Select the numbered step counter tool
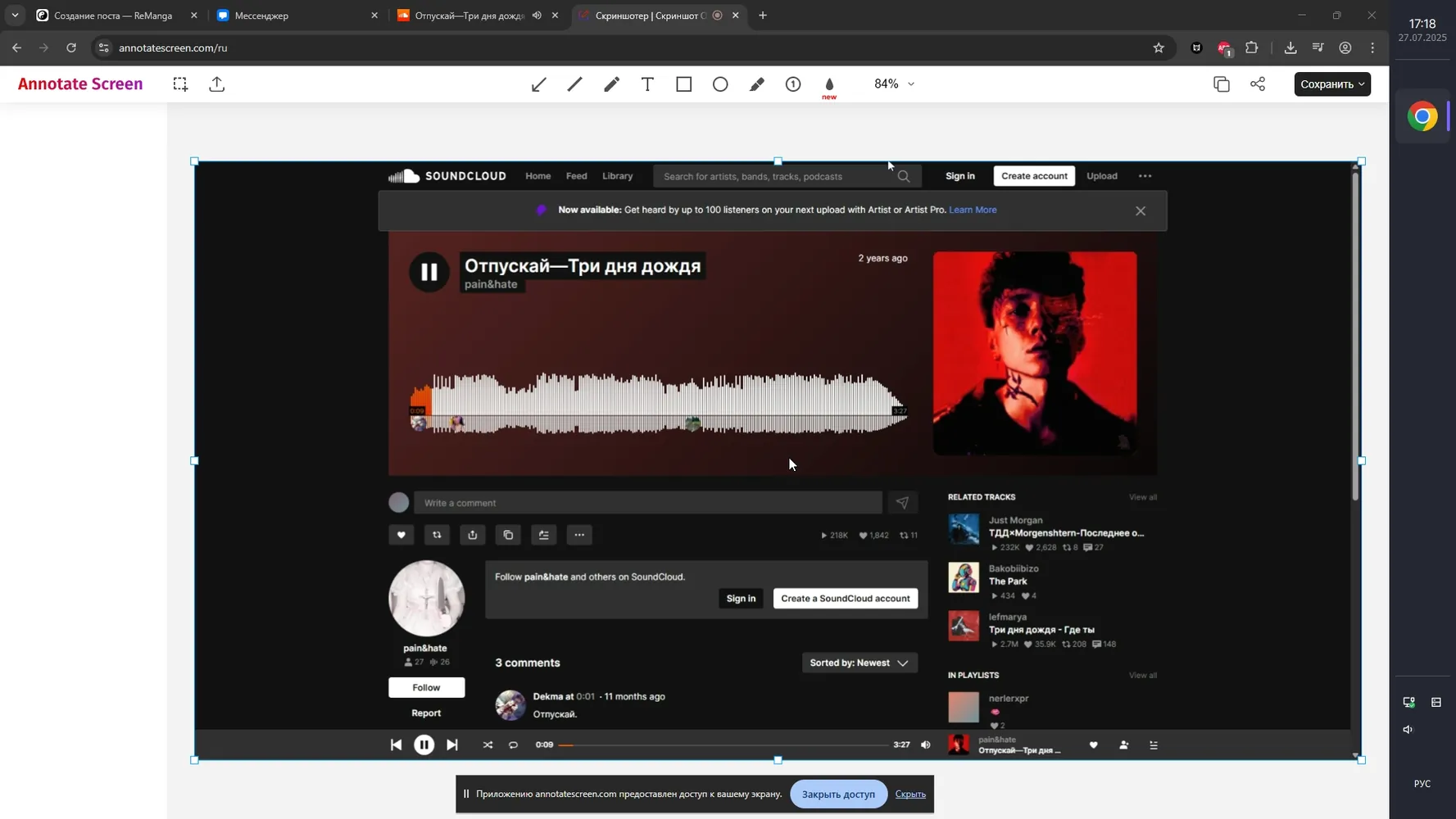1456x819 pixels. click(793, 84)
